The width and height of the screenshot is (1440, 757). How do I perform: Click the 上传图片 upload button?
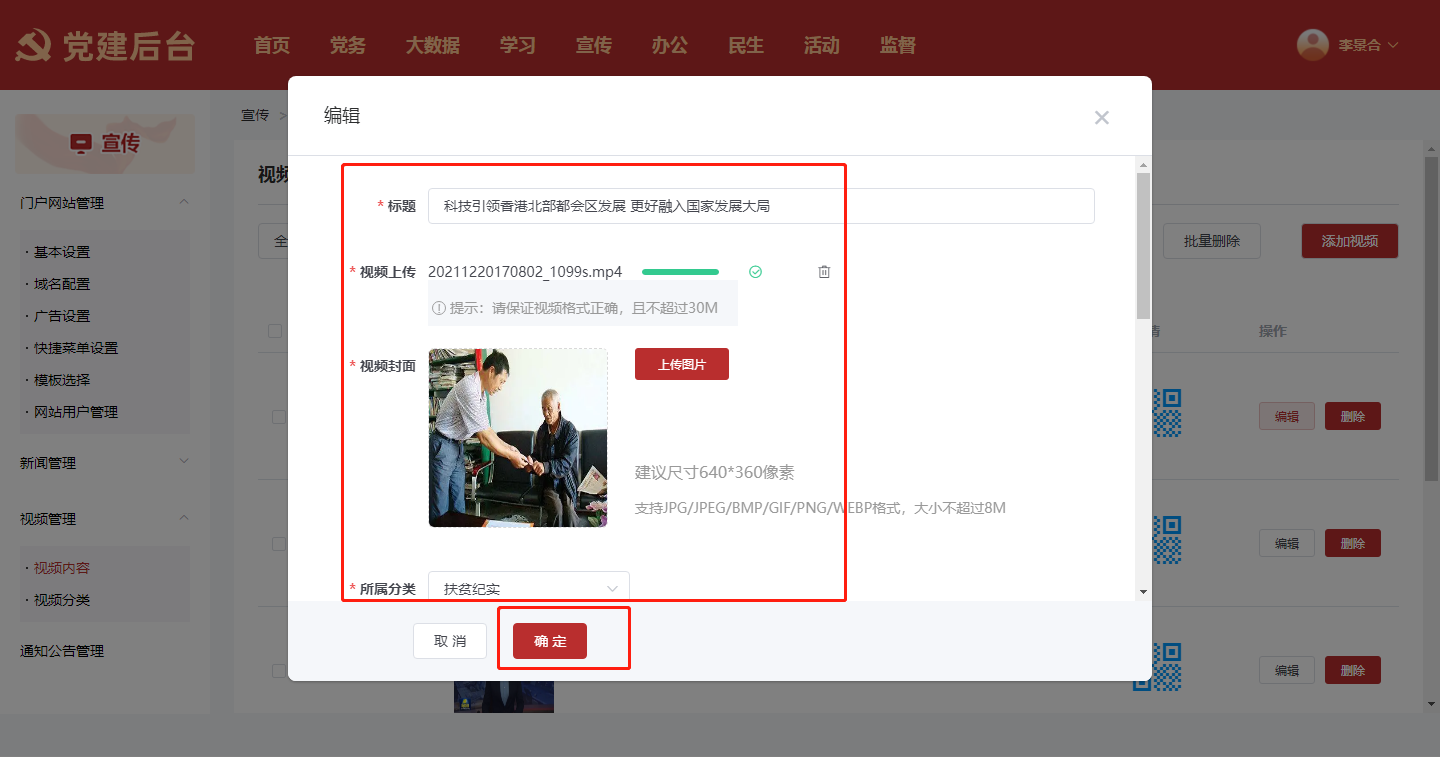pyautogui.click(x=682, y=364)
